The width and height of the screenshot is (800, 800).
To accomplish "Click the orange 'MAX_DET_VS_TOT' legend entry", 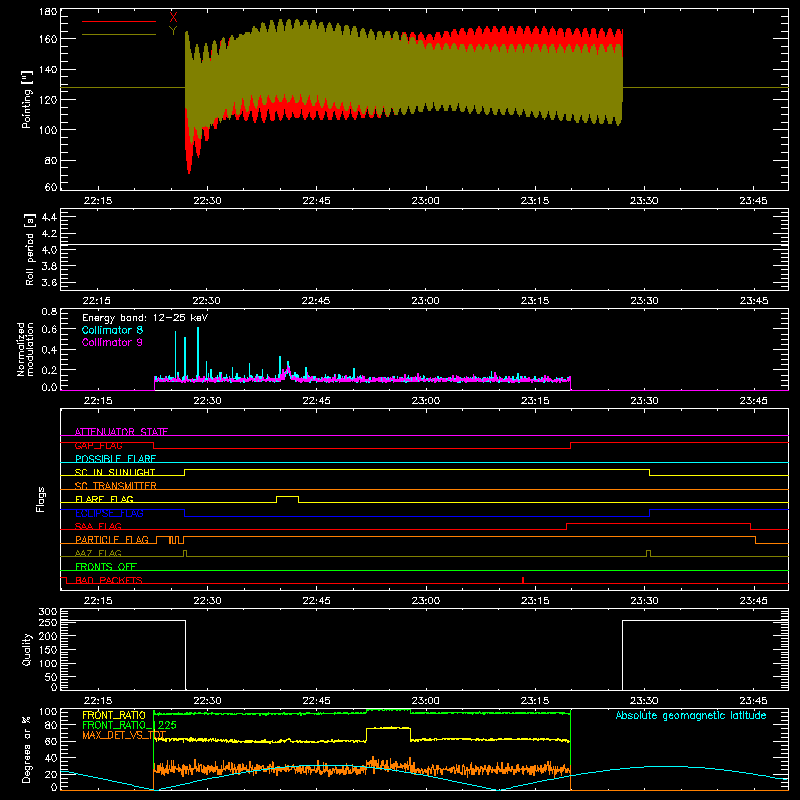I will click(x=123, y=735).
